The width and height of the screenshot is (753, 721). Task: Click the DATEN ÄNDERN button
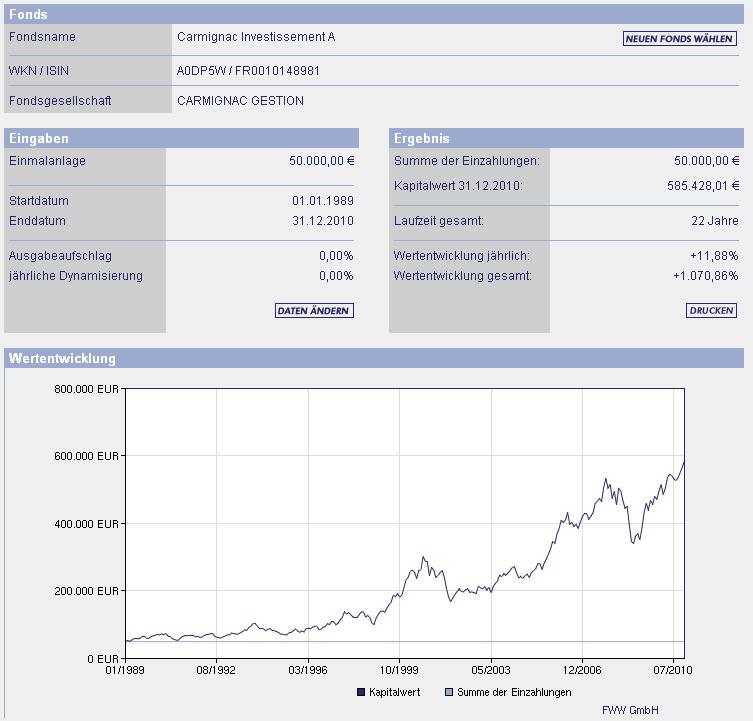point(314,310)
